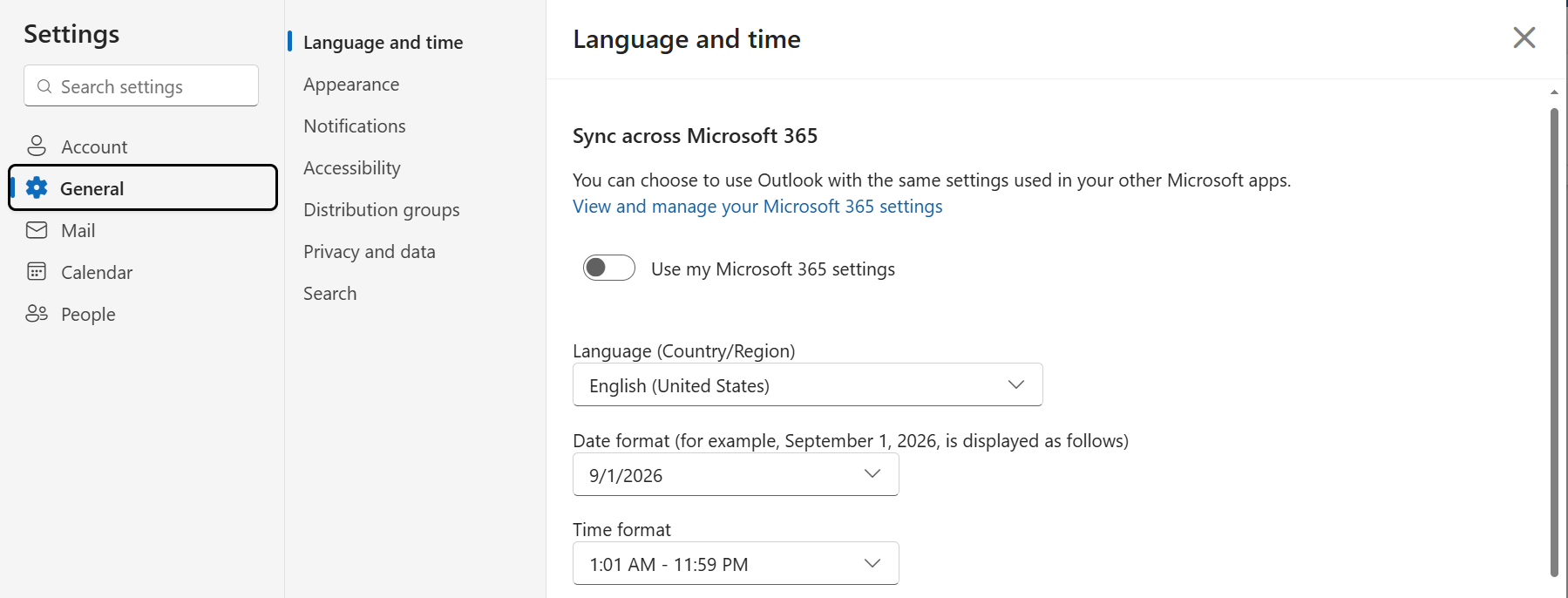This screenshot has height=598, width=1568.
Task: Open View and manage Microsoft 365 settings link
Action: [x=757, y=207]
